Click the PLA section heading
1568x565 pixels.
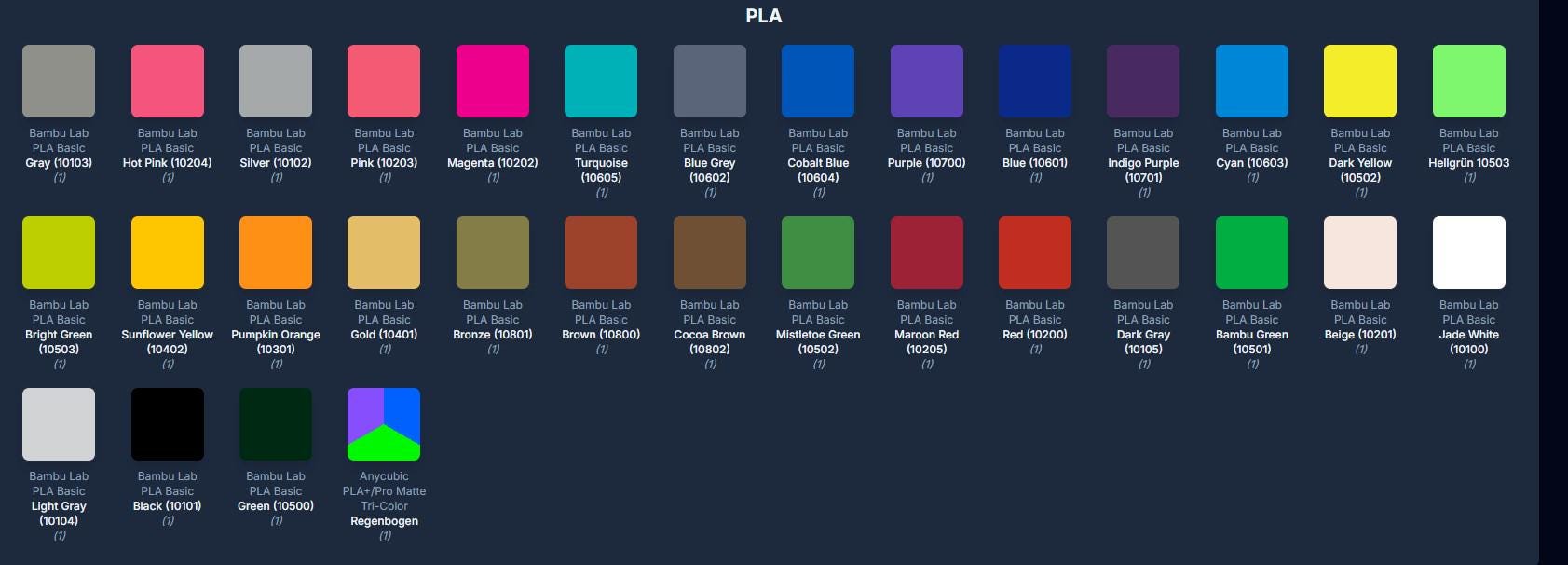pos(764,16)
